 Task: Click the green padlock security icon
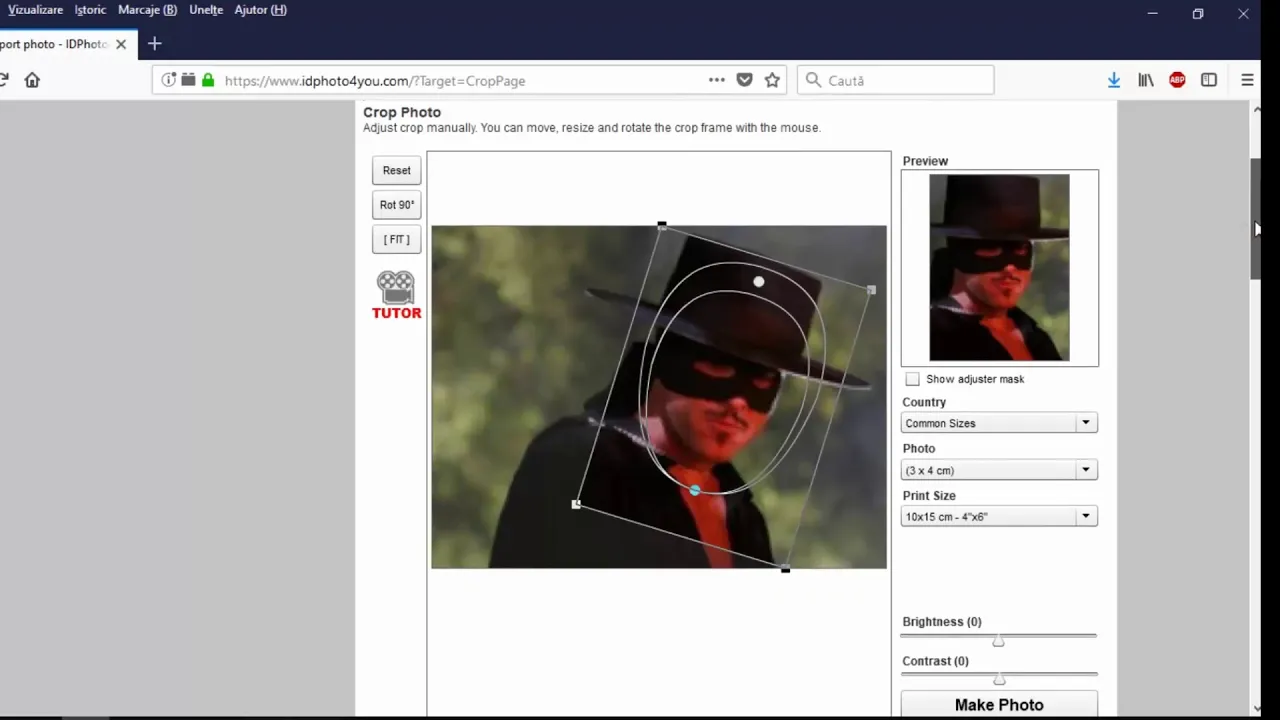tap(208, 80)
